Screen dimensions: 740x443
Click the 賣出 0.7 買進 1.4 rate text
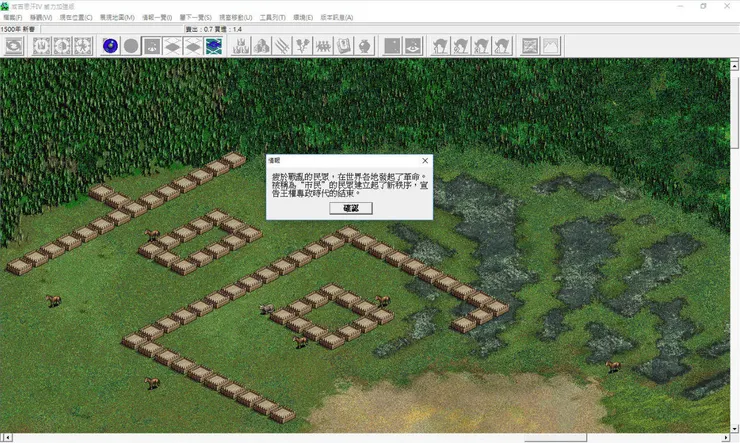click(214, 29)
